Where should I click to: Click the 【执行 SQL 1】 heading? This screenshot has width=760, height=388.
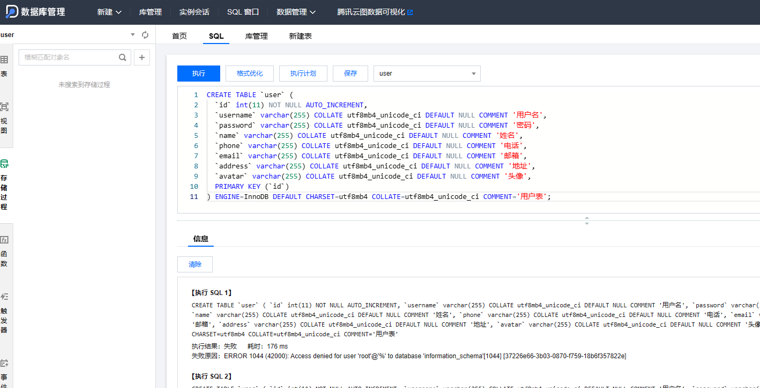[212, 293]
